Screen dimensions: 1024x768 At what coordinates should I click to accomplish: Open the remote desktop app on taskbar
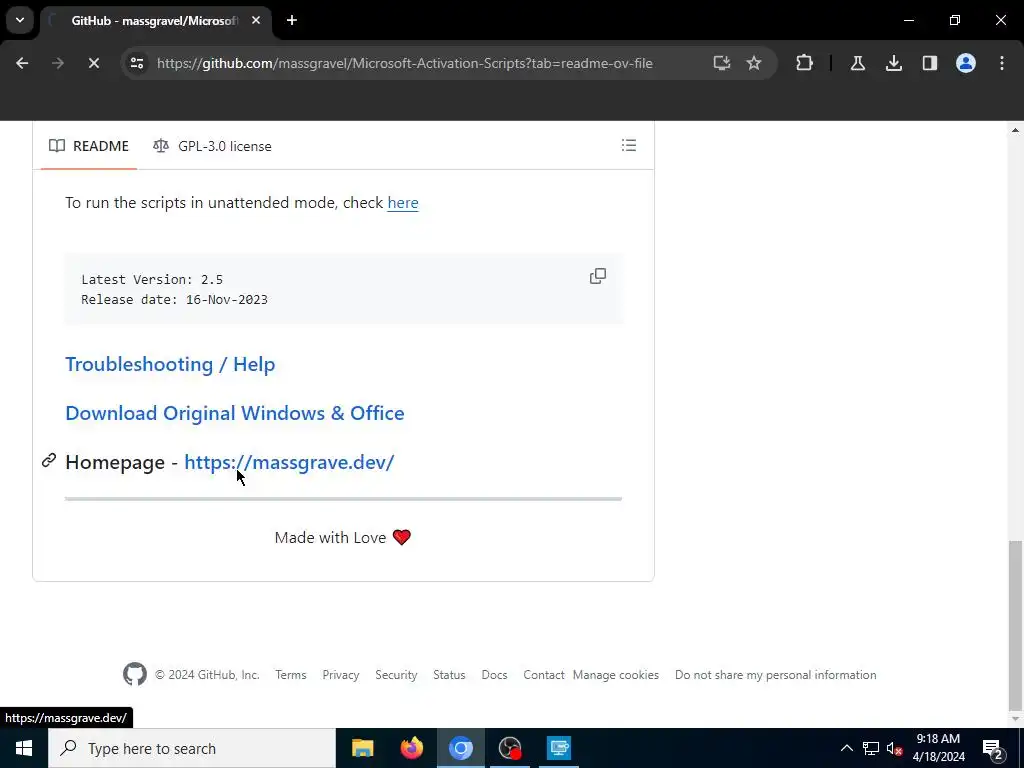click(559, 748)
